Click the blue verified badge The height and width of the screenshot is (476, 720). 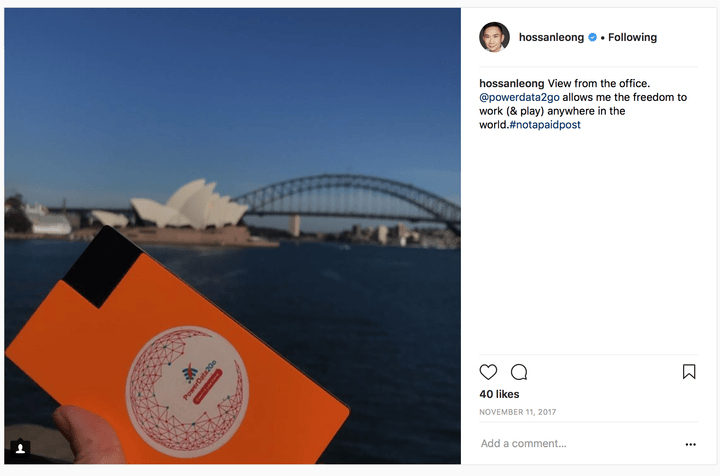coord(592,37)
